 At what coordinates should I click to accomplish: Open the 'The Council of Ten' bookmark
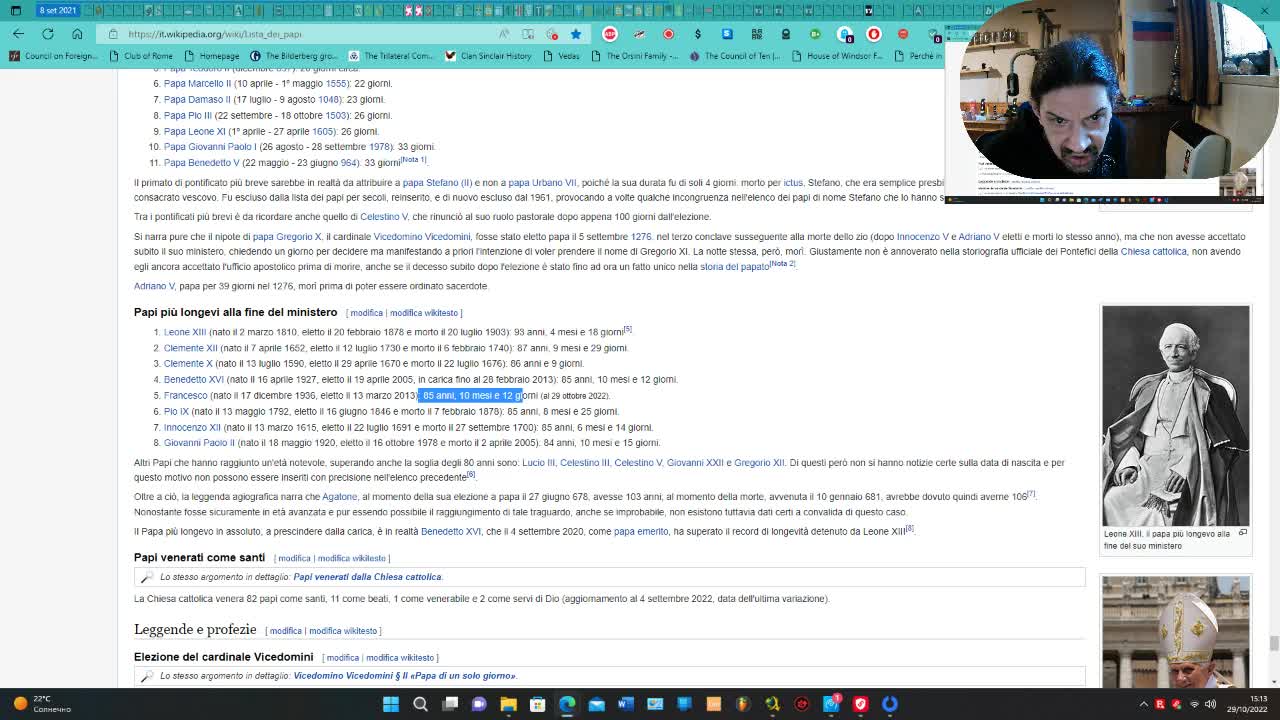(x=735, y=56)
